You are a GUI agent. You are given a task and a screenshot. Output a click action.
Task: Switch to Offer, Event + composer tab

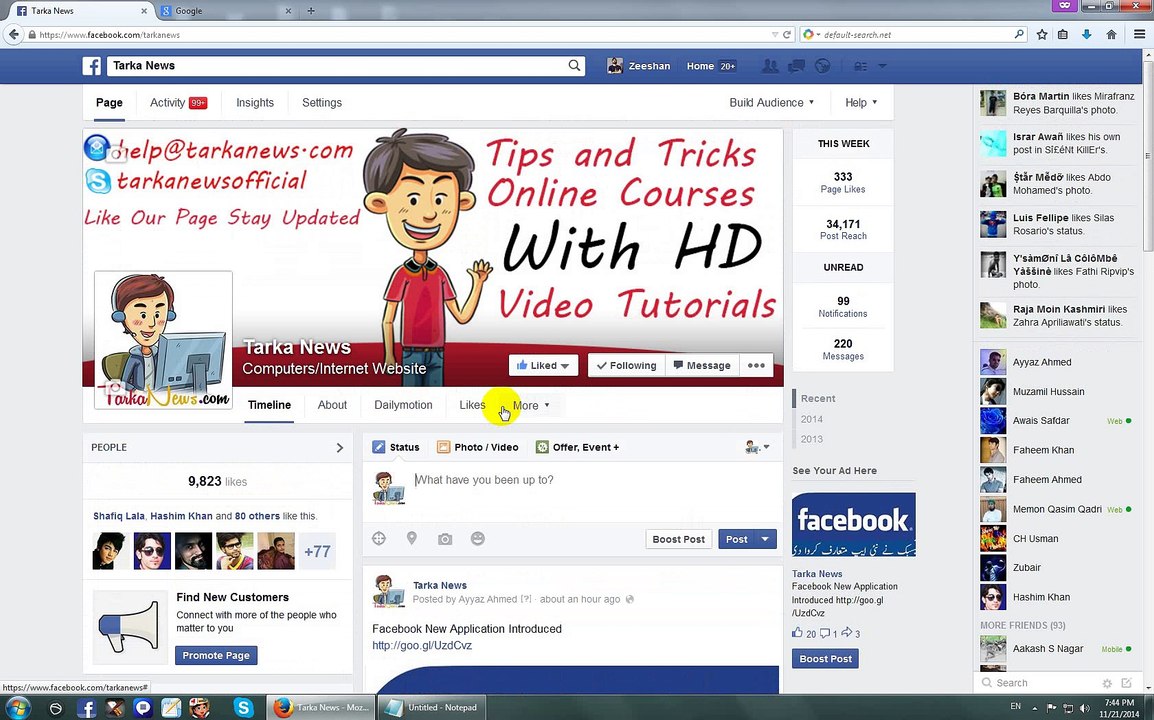(x=577, y=447)
